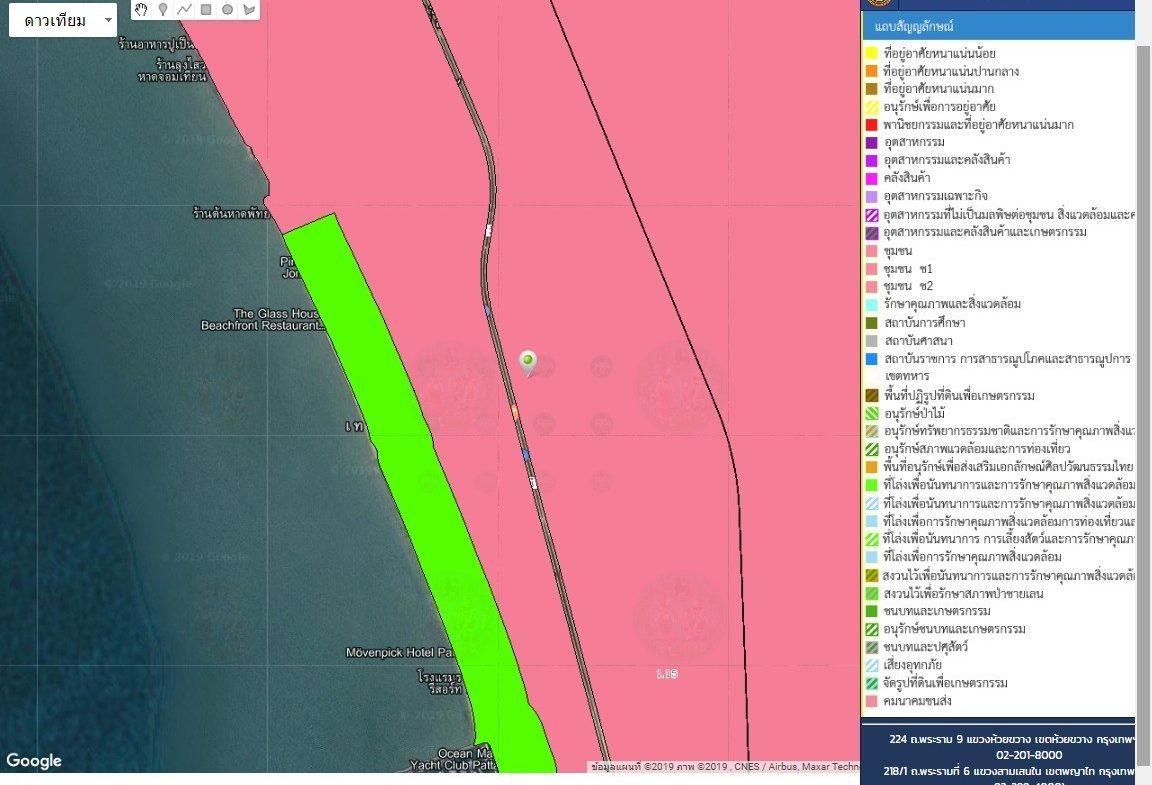This screenshot has height=785, width=1152.
Task: Select the draw polygon tool
Action: point(248,10)
